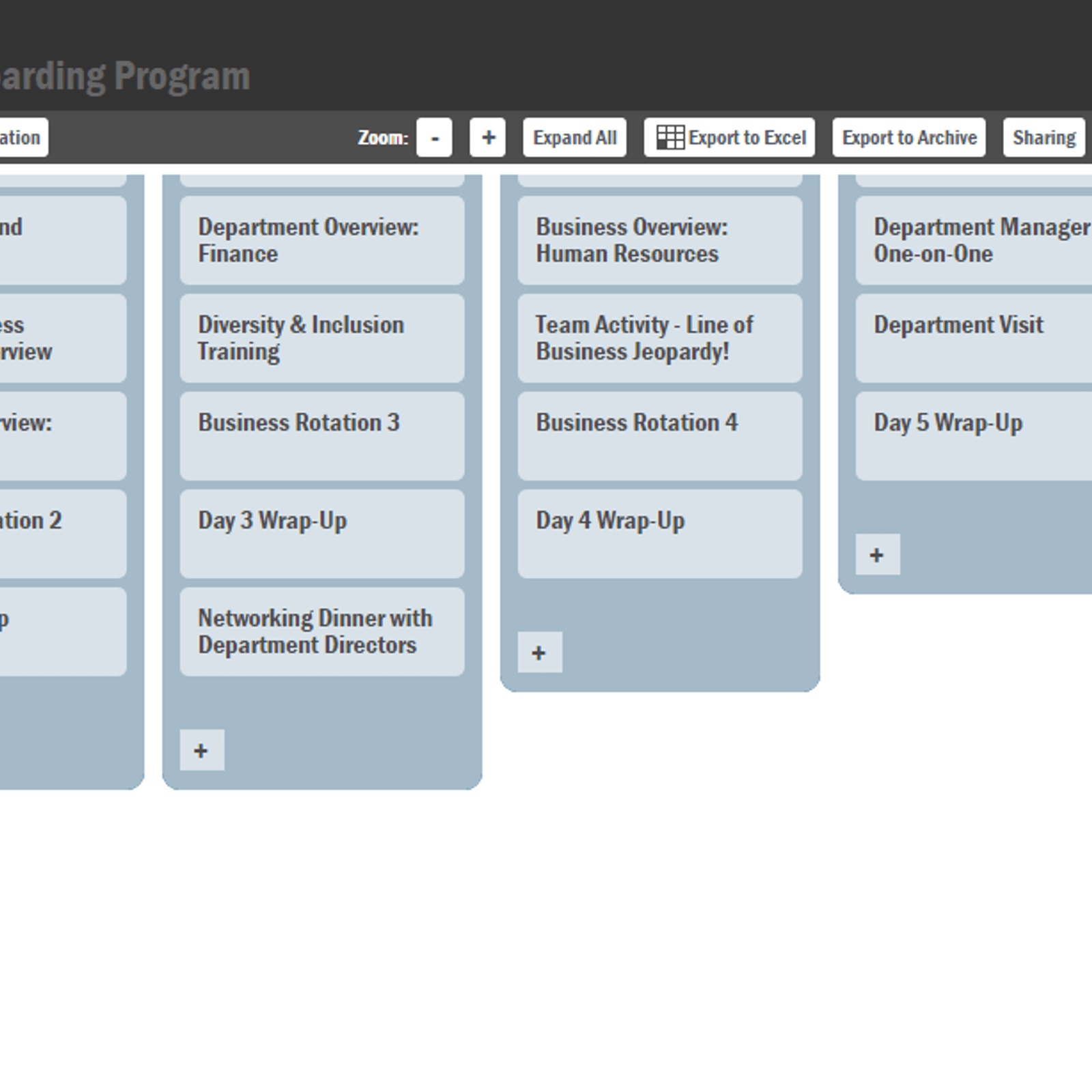This screenshot has width=1092, height=1092.
Task: Select the Business Rotation 3 card
Action: coord(321,436)
